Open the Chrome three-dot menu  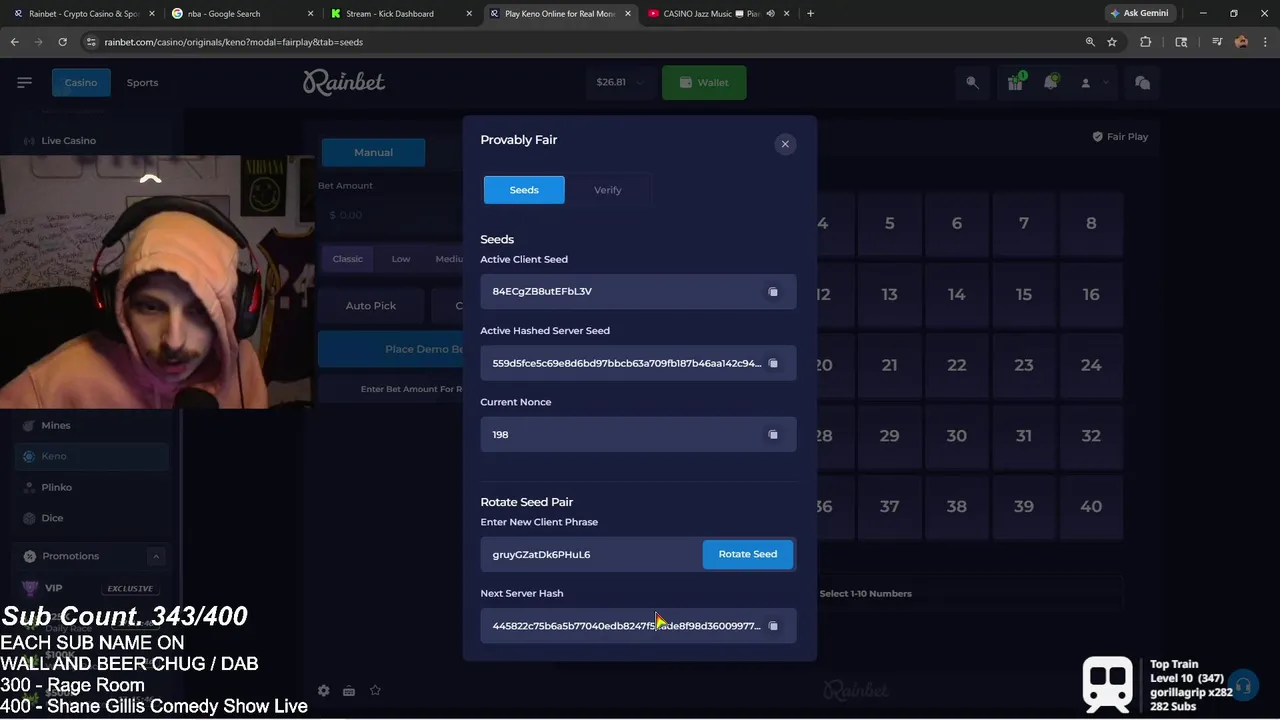[1265, 42]
